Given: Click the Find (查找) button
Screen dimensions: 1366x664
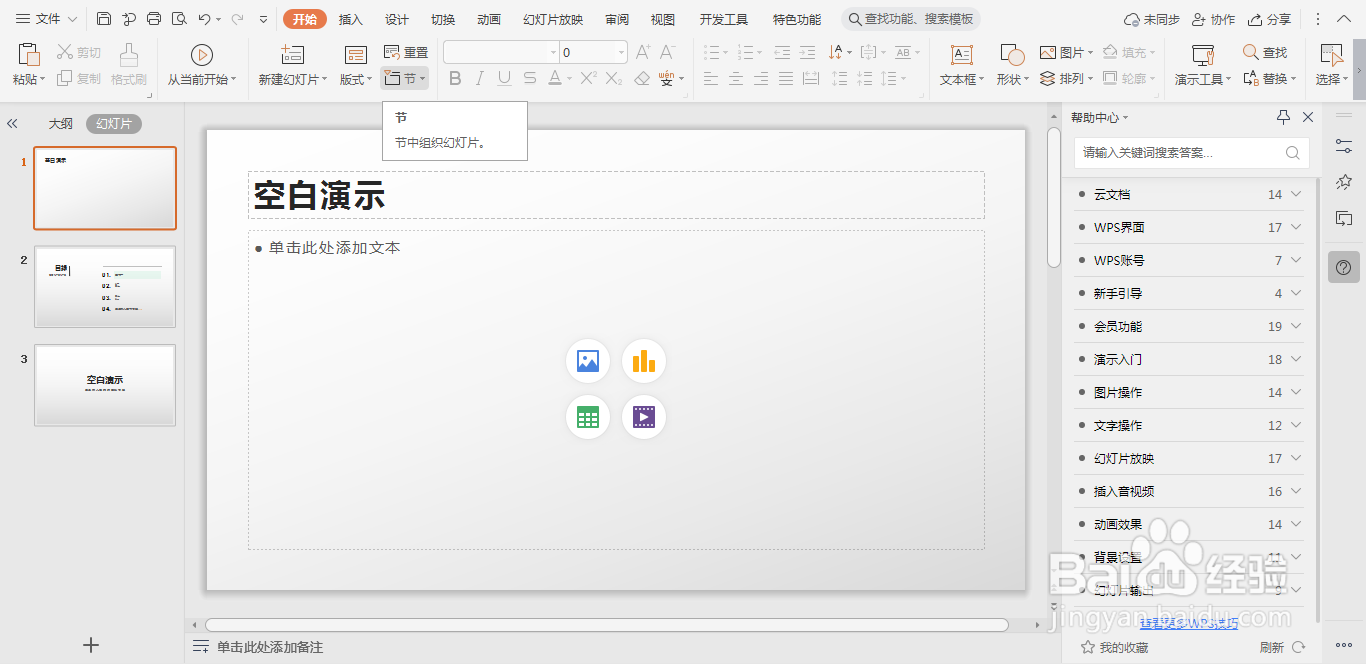Looking at the screenshot, I should point(1265,52).
